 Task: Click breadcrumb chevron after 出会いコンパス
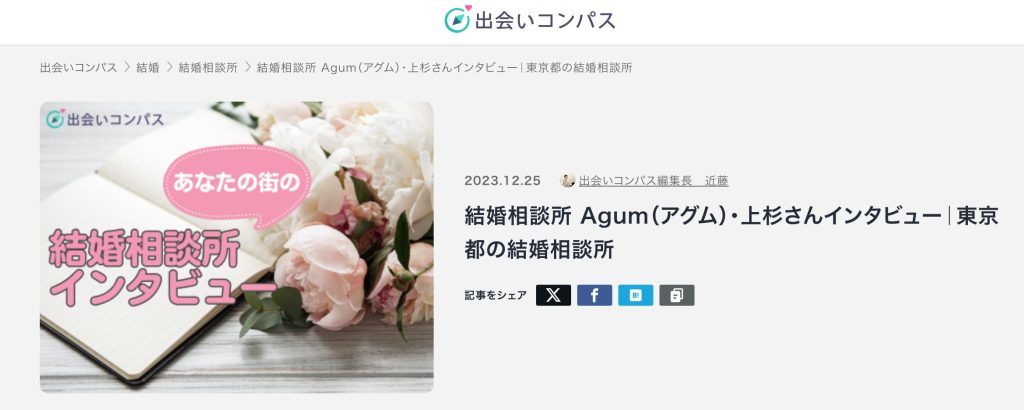pos(127,67)
